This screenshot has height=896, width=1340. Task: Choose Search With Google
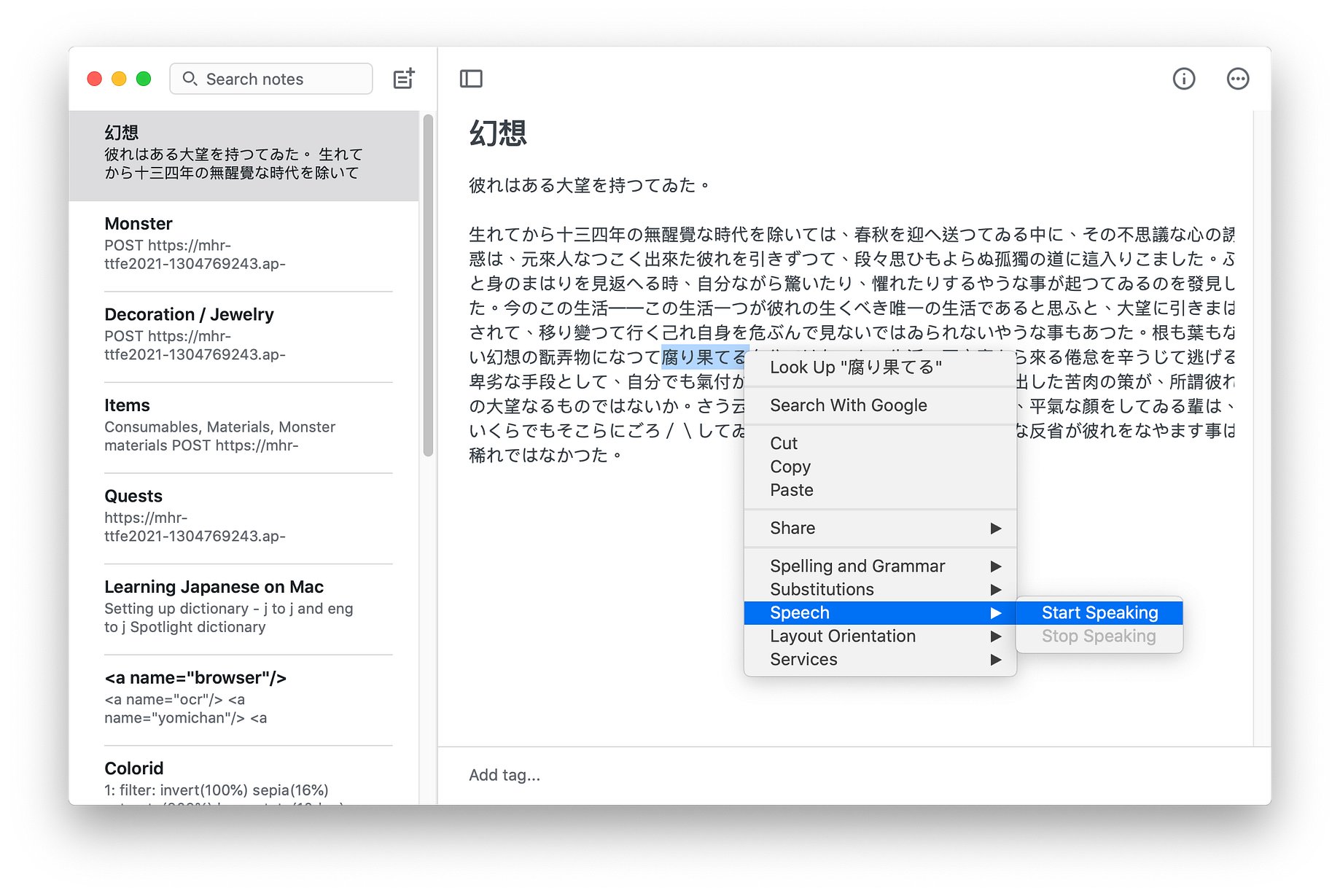point(849,405)
